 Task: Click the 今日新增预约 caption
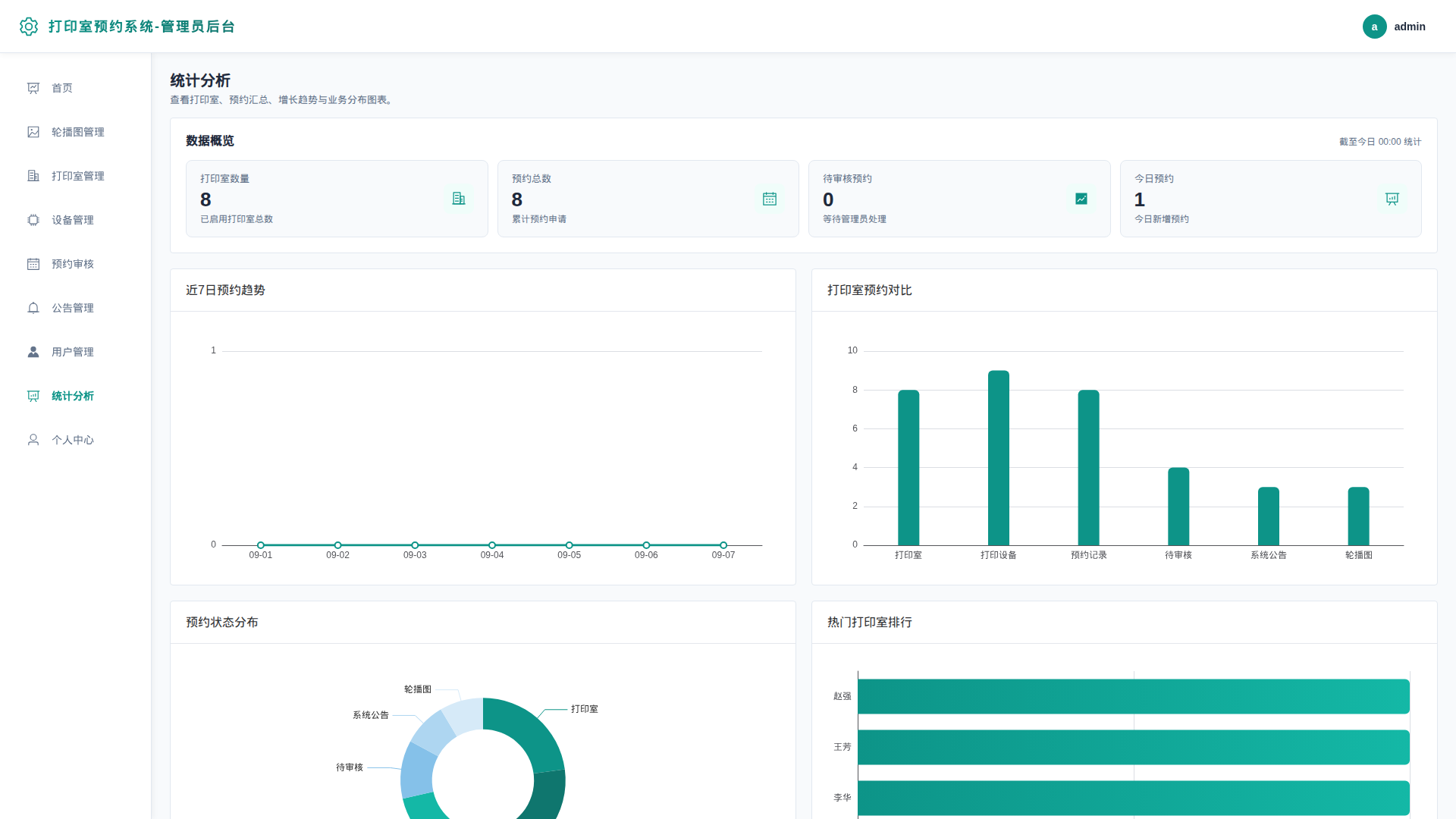point(1162,219)
